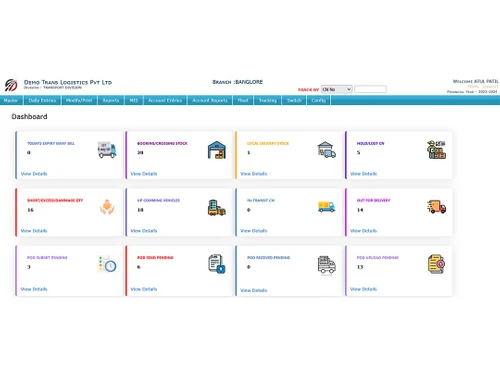Viewport: 500px width, 375px height.
Task: Click the Dashboard heading
Action: [29, 117]
